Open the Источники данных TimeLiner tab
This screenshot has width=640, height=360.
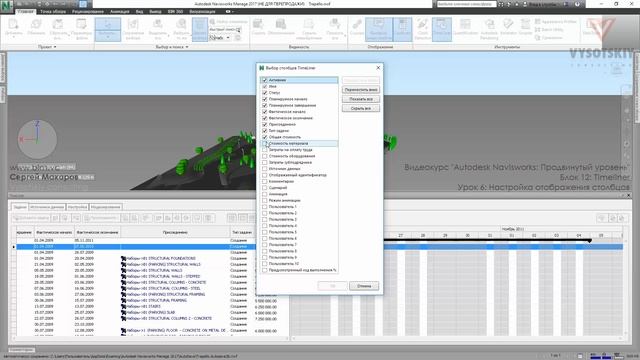click(47, 207)
